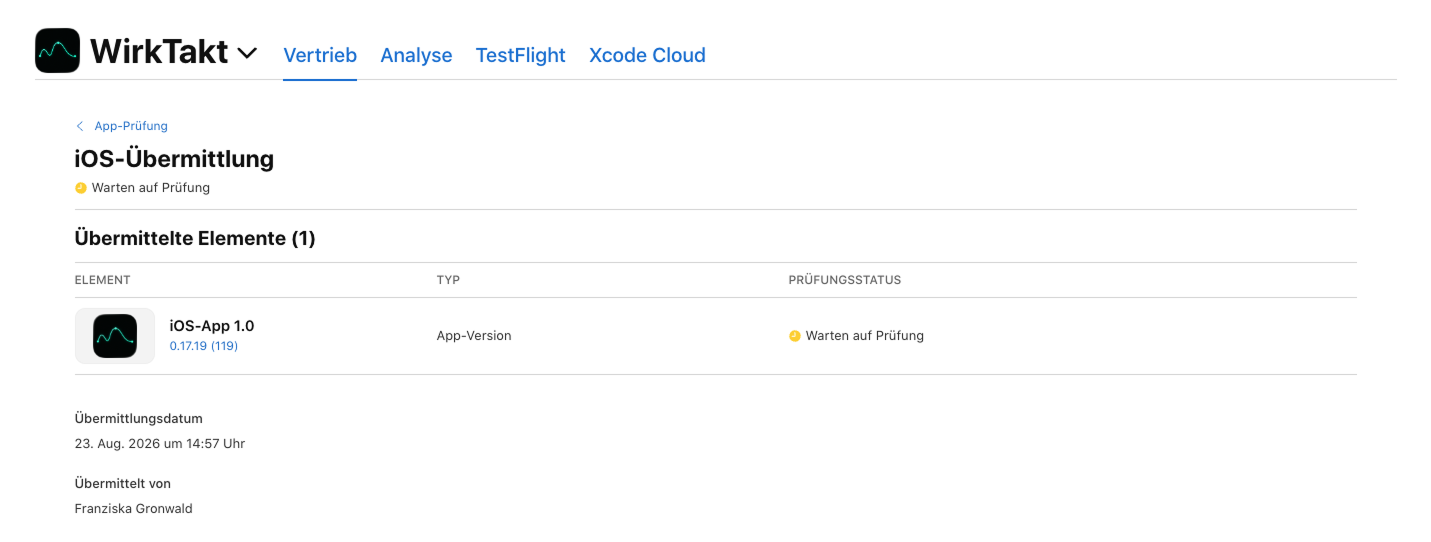Open the WirkTakt app switcher chevron
The height and width of the screenshot is (542, 1431).
point(248,52)
